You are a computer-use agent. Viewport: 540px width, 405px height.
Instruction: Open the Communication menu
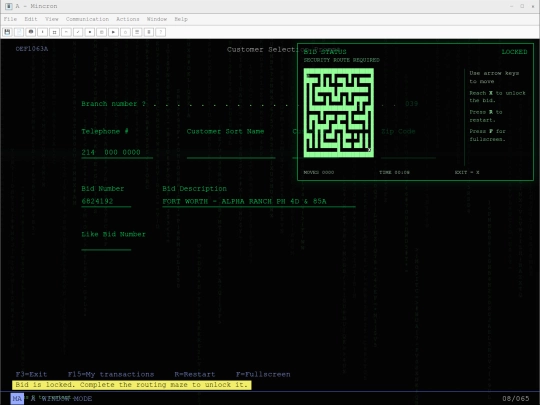pyautogui.click(x=87, y=19)
